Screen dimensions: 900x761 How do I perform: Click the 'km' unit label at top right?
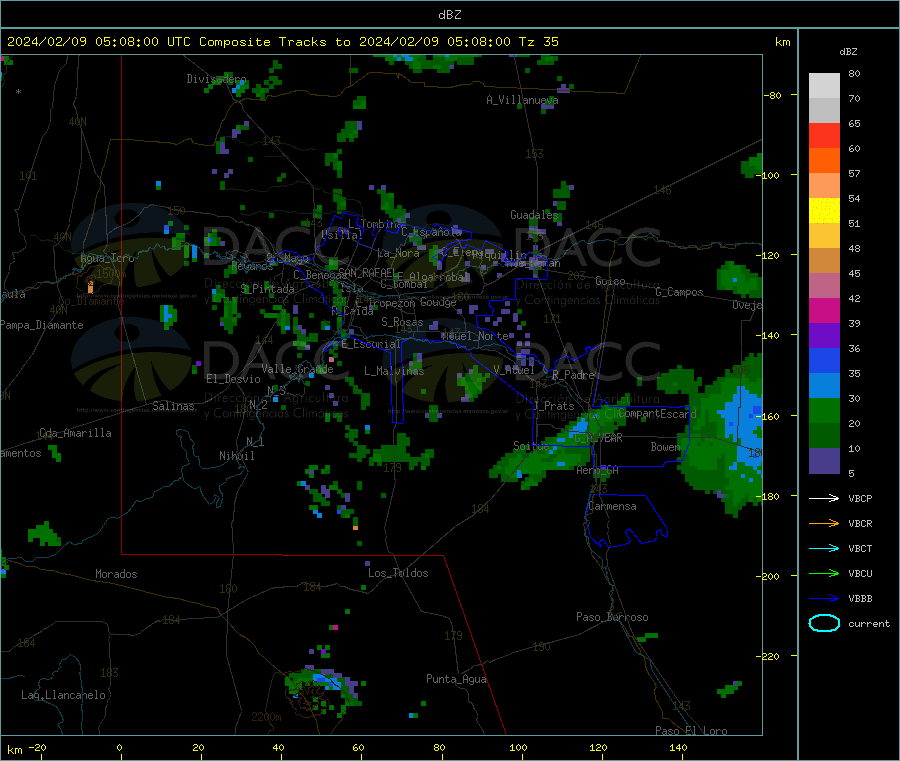[782, 42]
